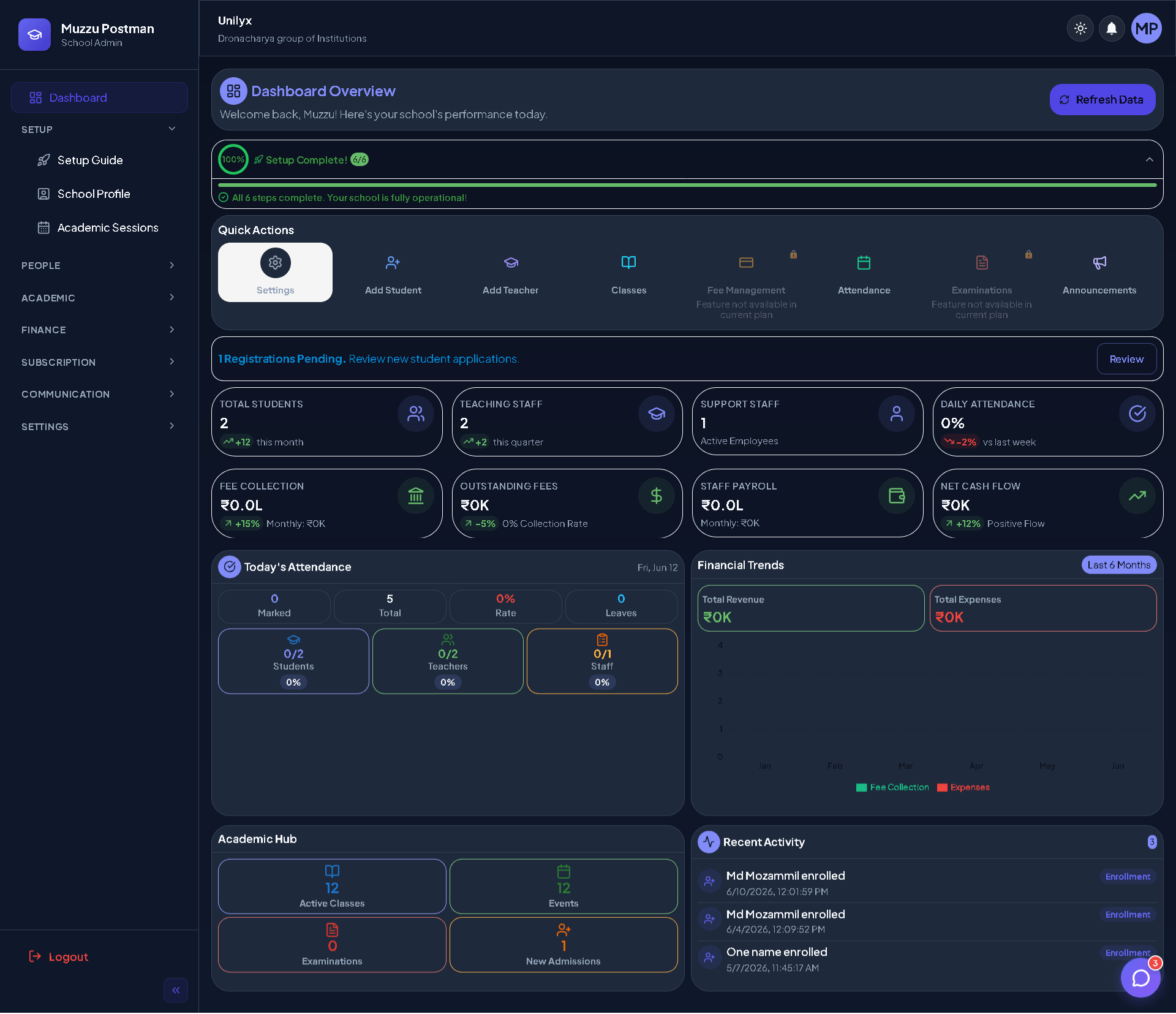Viewport: 1176px width, 1014px height.
Task: Open the notifications bell
Action: (1112, 29)
